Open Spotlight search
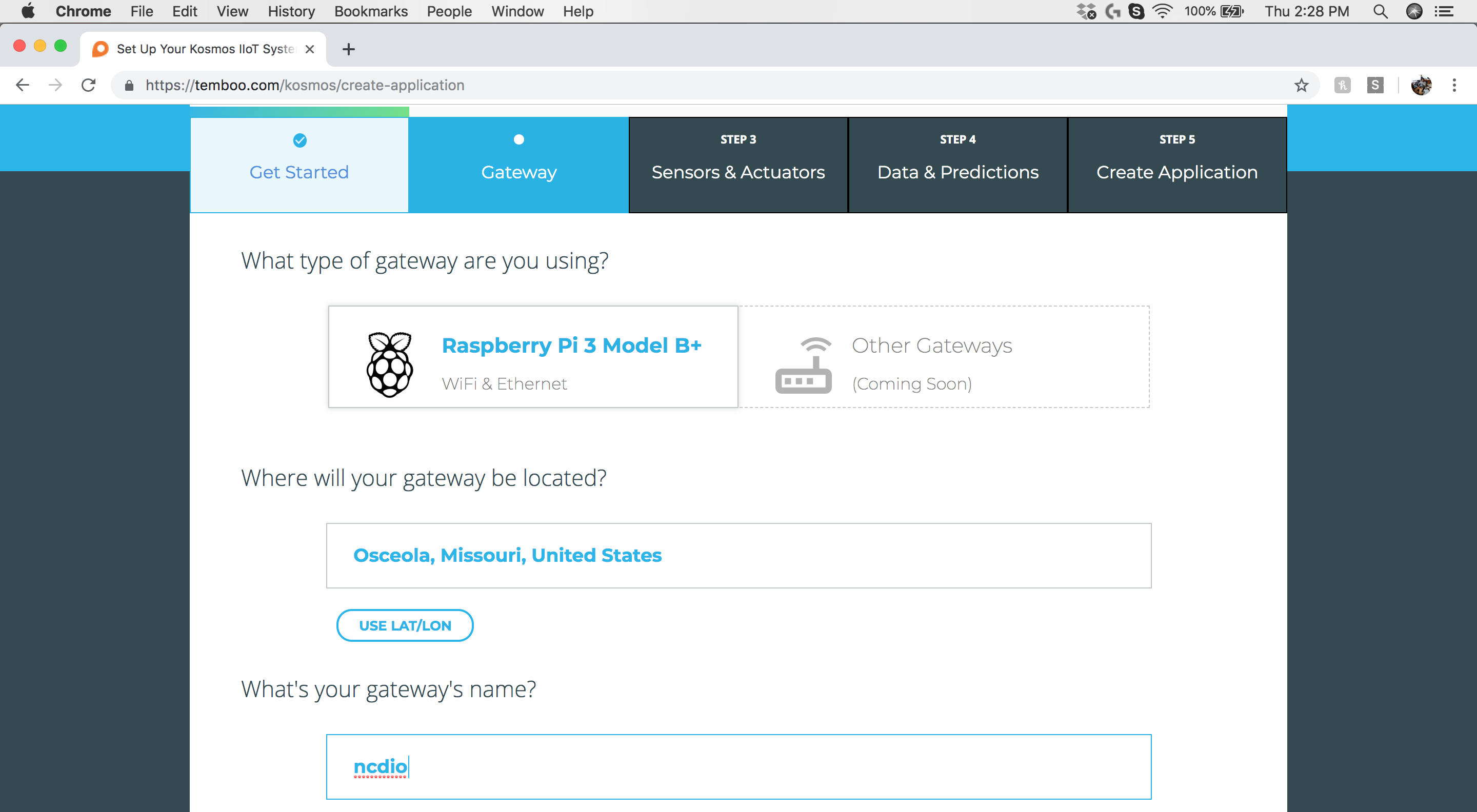1477x812 pixels. tap(1381, 11)
